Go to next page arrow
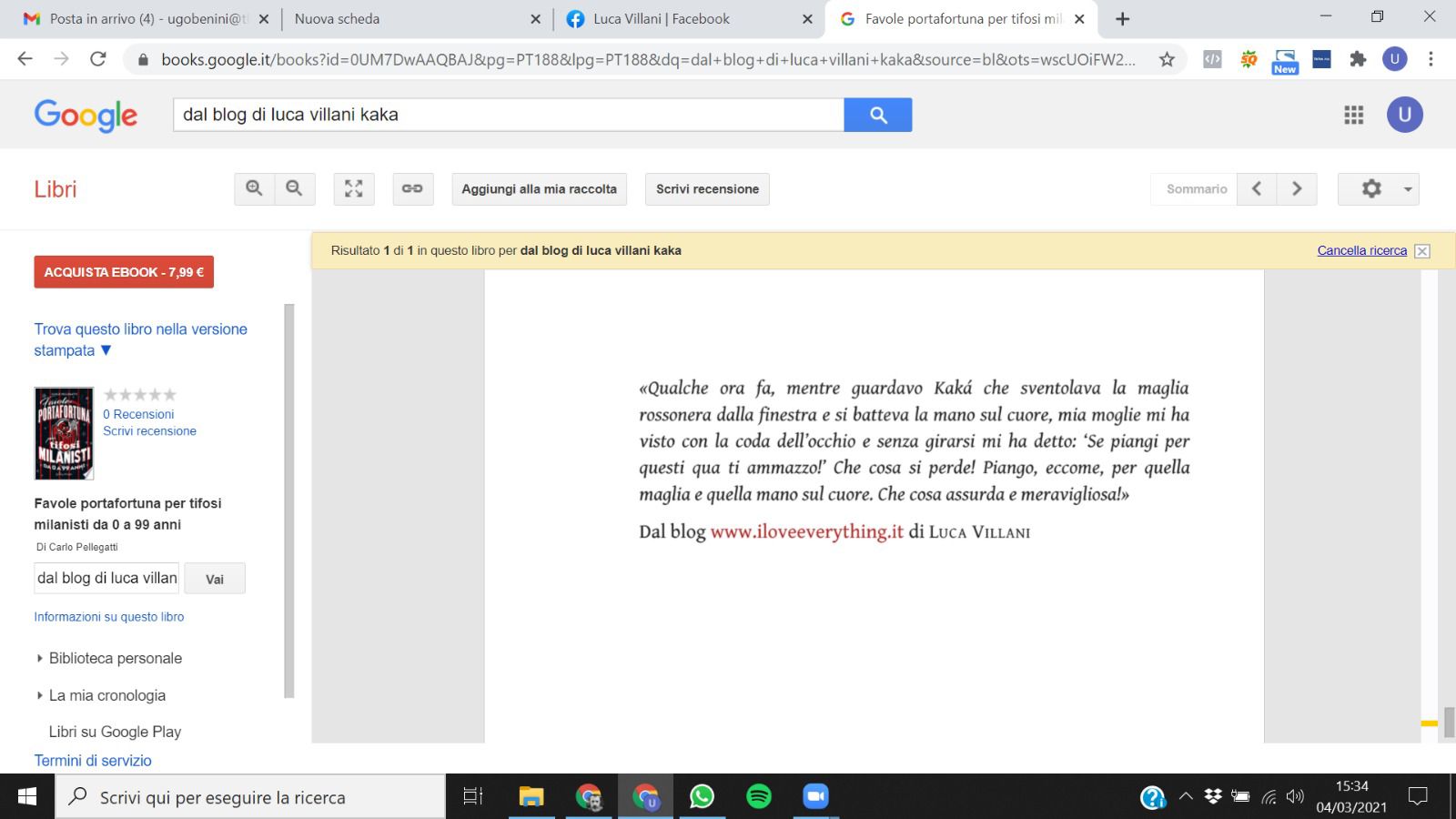This screenshot has width=1456, height=819. (1297, 188)
